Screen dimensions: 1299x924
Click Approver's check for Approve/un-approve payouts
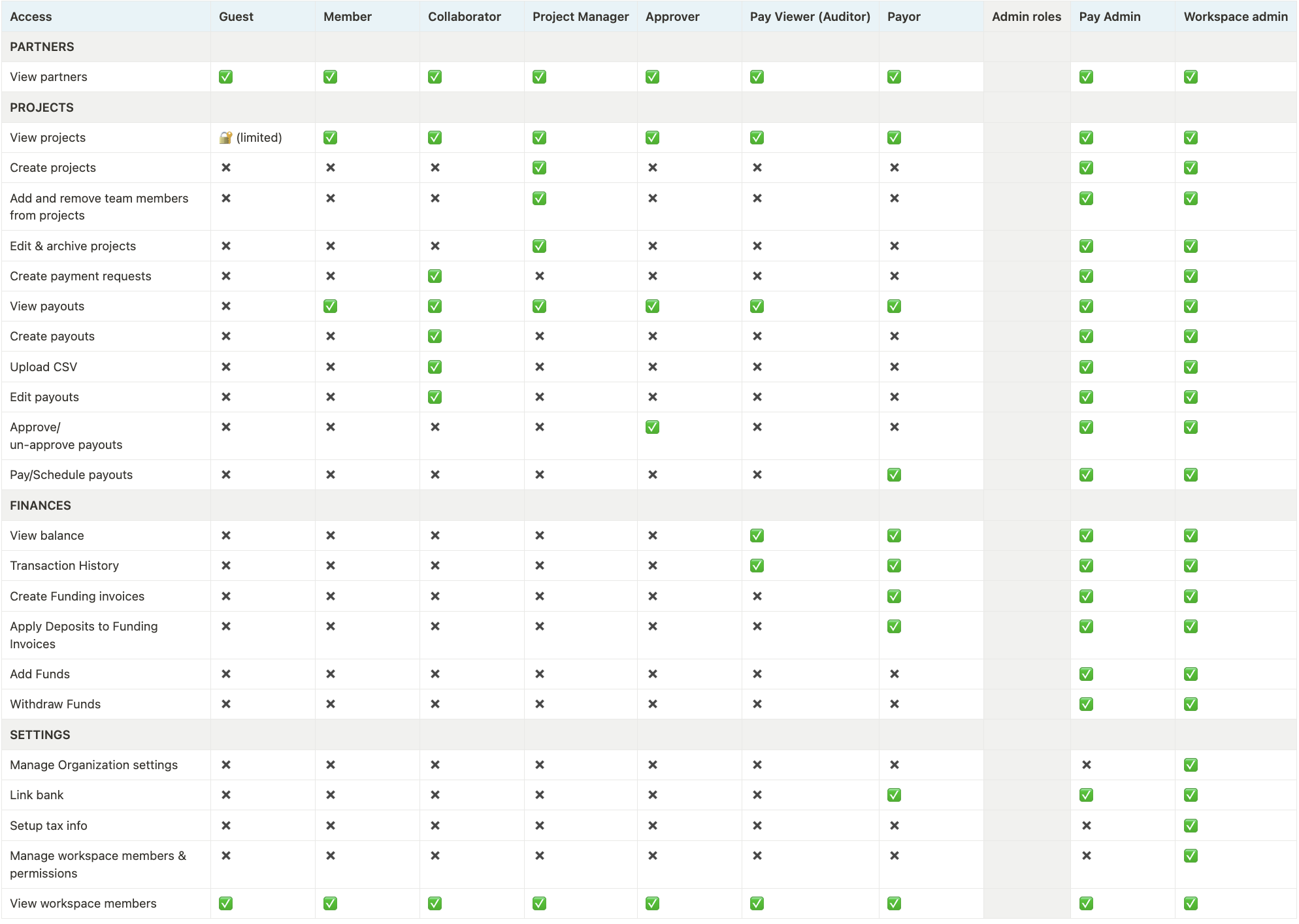[652, 427]
